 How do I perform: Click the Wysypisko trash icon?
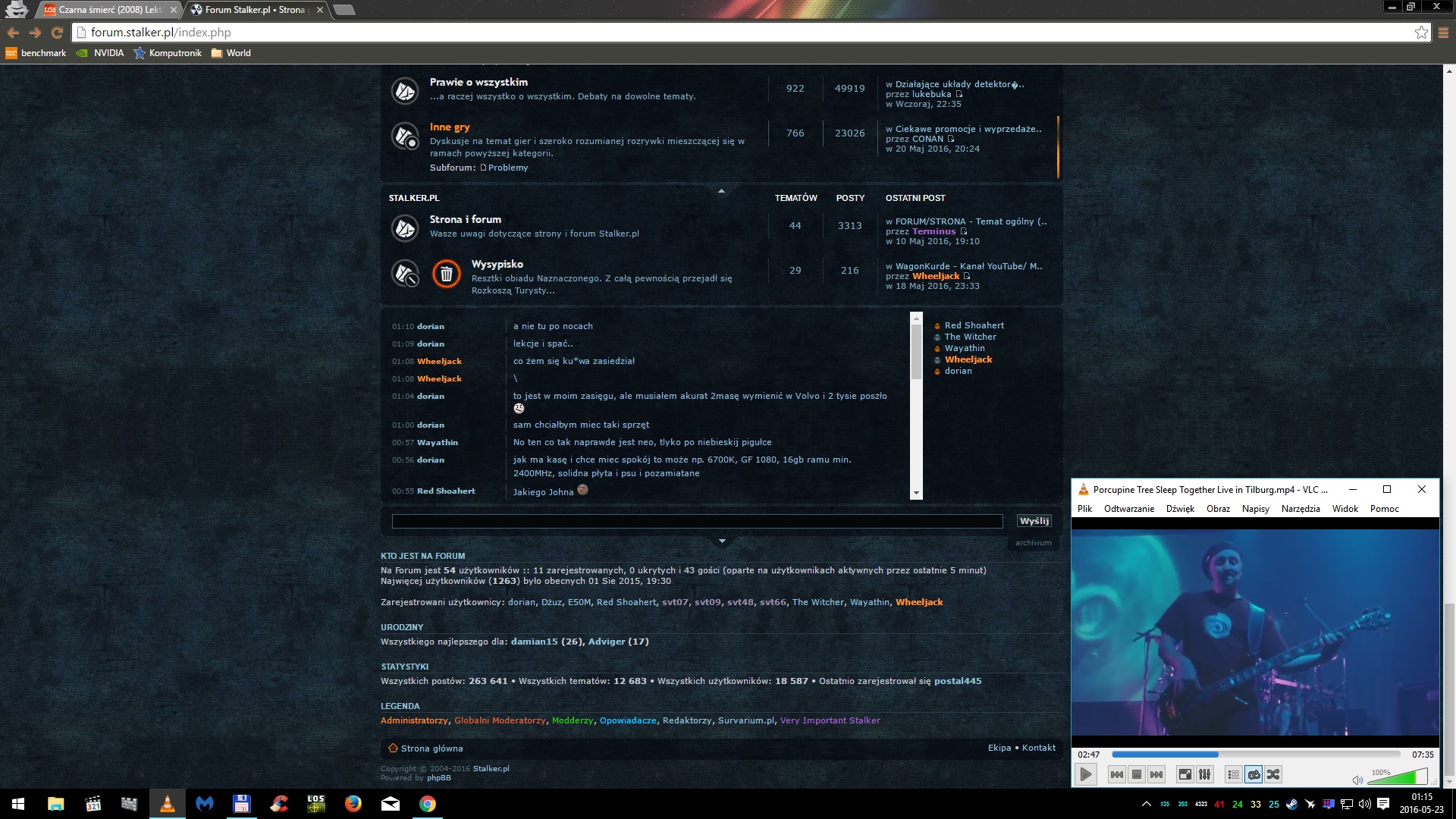447,274
